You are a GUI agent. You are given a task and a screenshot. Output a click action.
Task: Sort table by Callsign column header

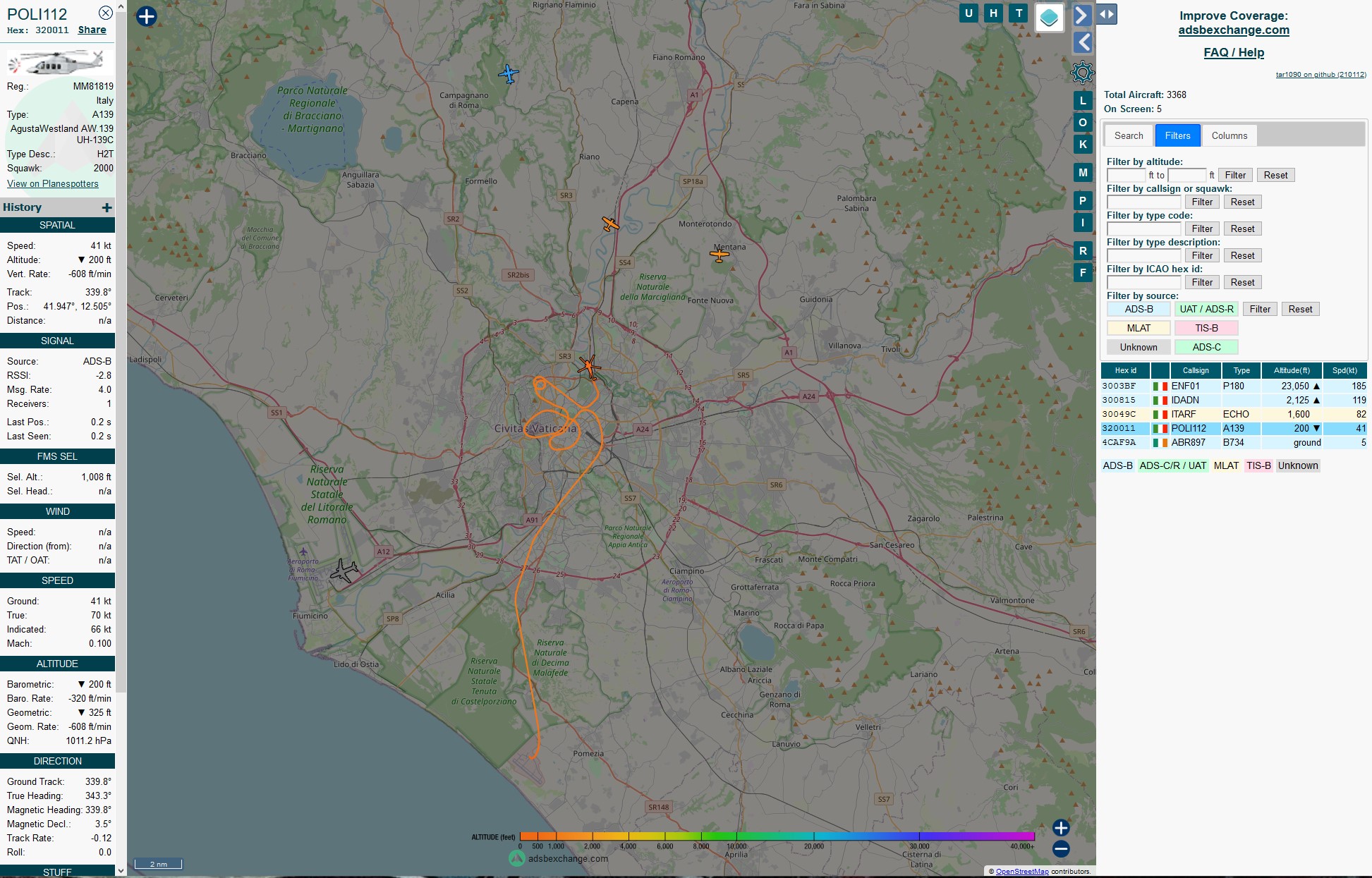tap(1196, 370)
